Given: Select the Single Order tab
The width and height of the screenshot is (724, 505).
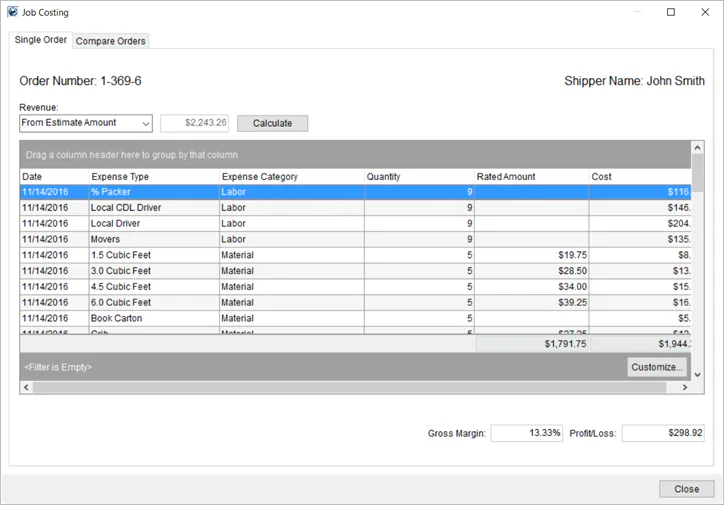Looking at the screenshot, I should (x=41, y=40).
